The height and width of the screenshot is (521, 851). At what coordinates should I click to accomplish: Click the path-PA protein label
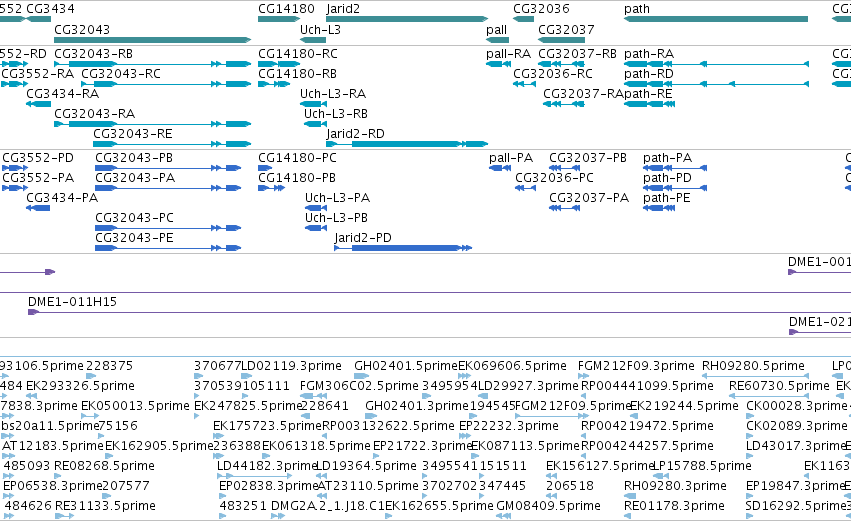coord(668,158)
